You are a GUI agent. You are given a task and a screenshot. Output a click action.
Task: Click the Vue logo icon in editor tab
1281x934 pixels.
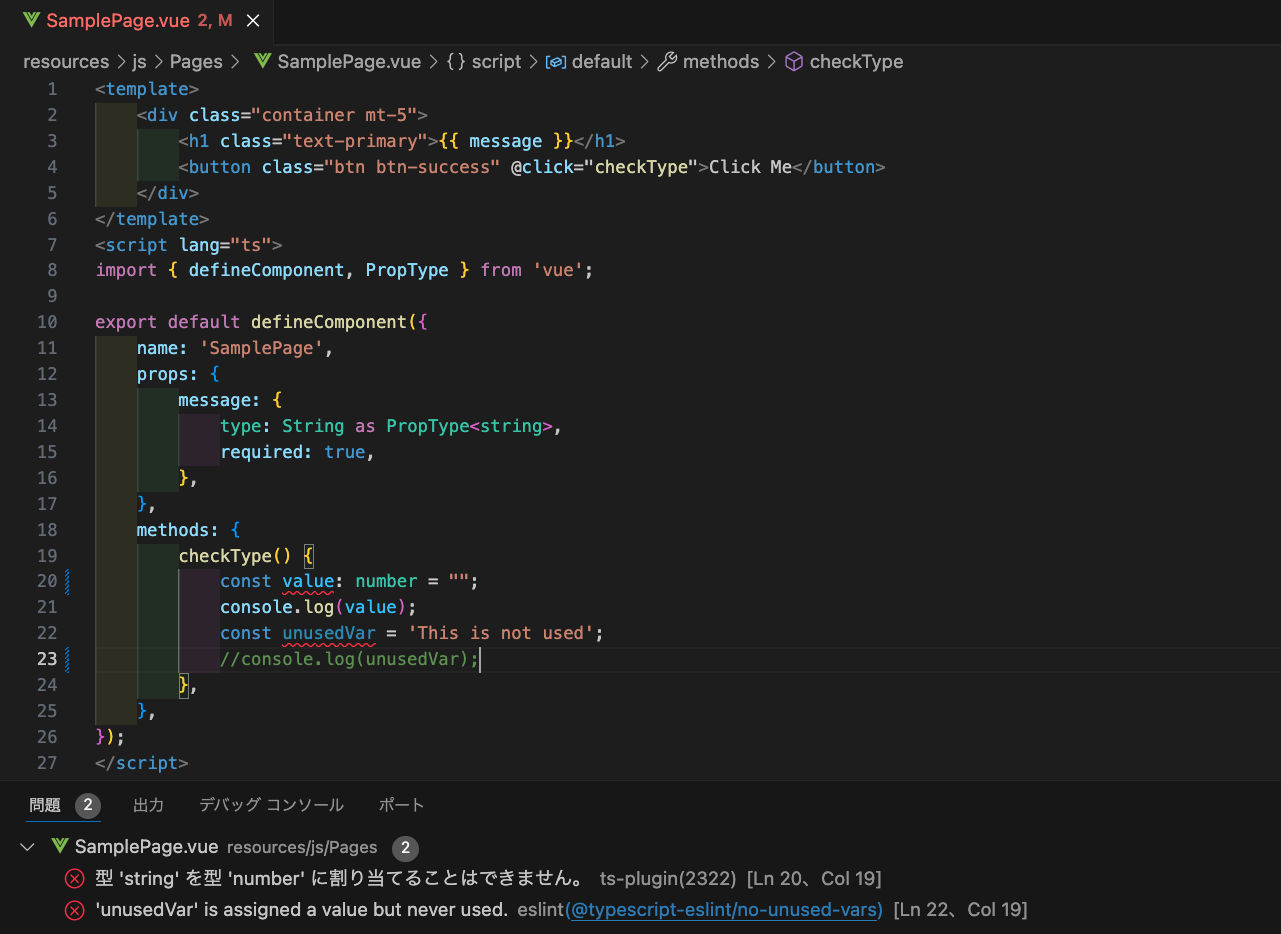click(x=31, y=20)
